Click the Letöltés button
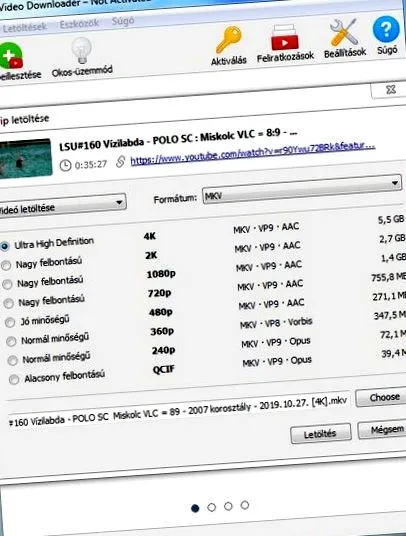Screen dimensions: 406x536 click(320, 434)
